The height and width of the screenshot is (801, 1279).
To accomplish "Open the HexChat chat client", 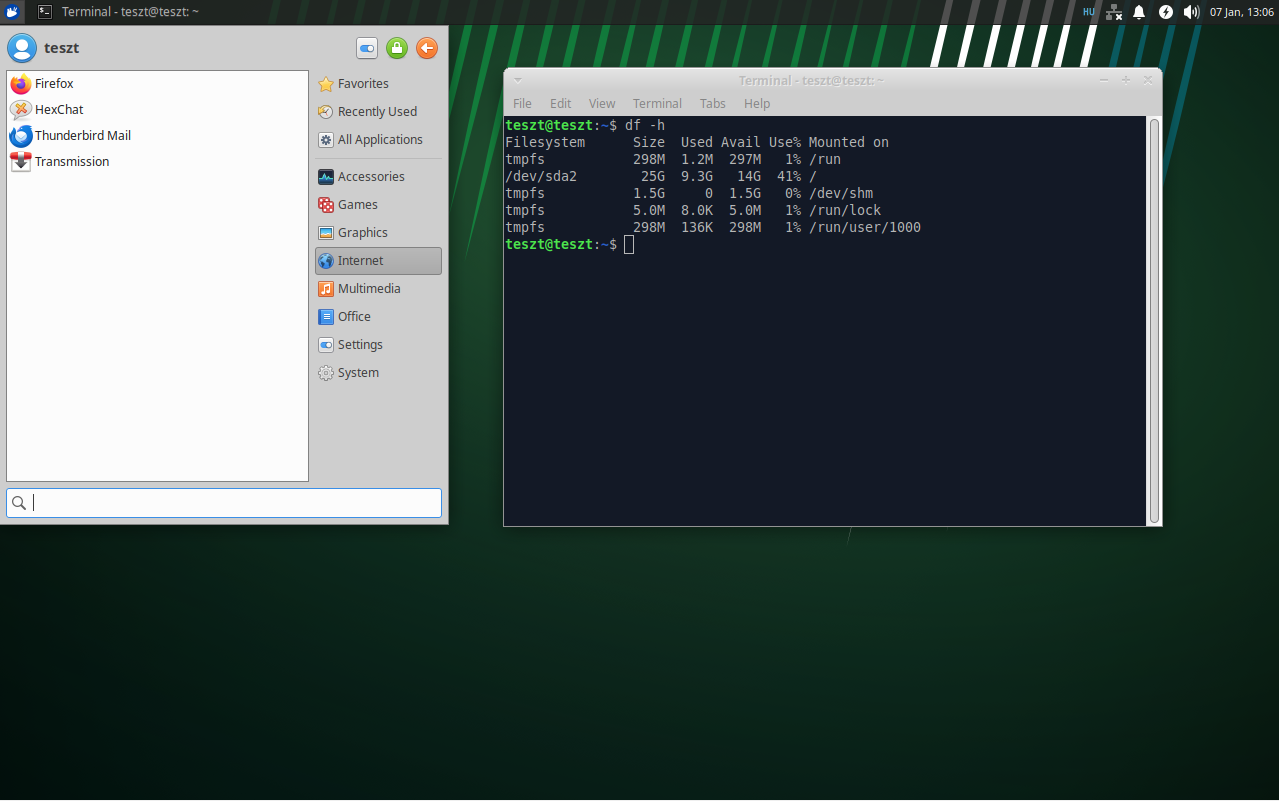I will pos(56,109).
